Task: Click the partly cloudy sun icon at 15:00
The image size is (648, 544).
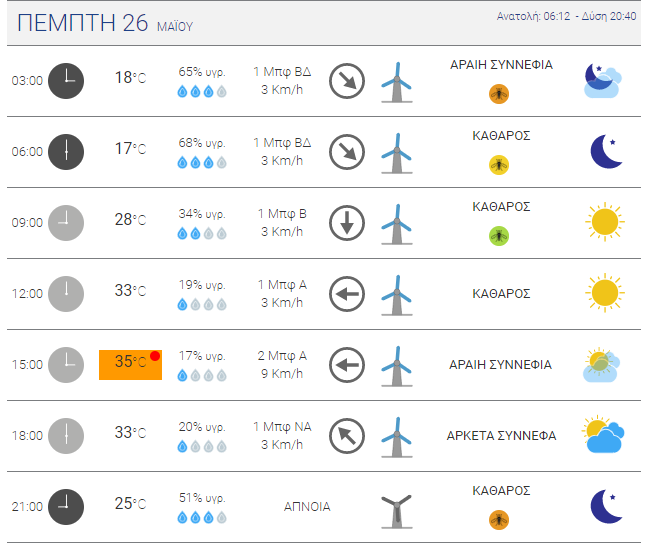Action: [603, 365]
